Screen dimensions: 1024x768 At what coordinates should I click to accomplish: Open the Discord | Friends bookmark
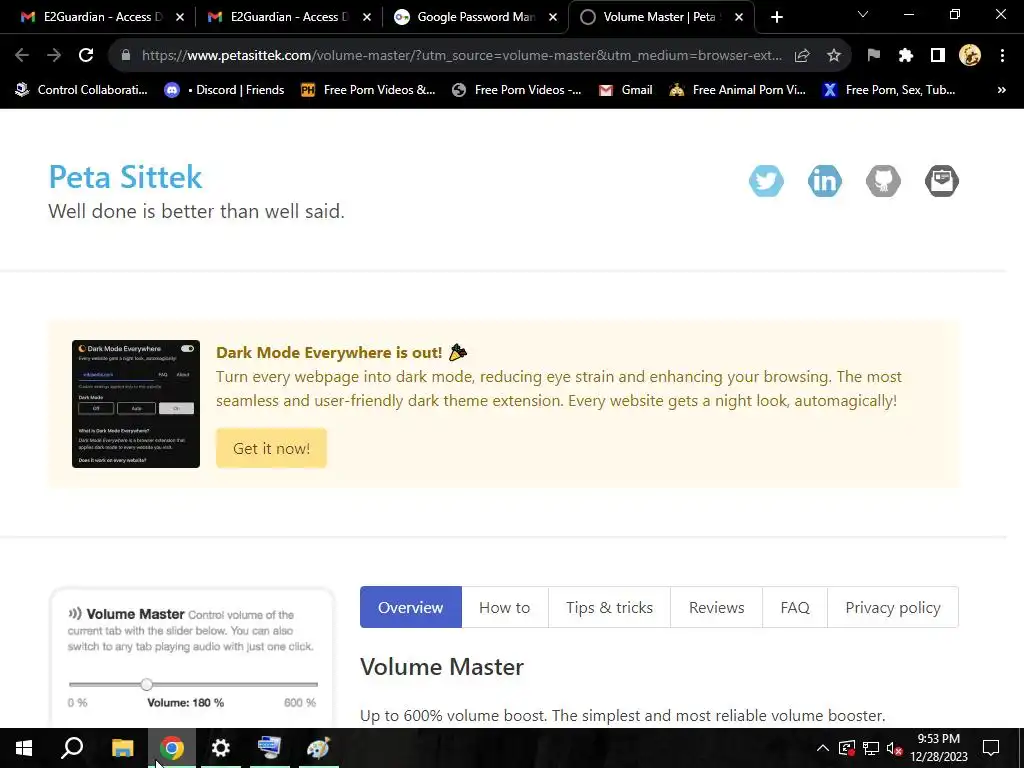click(224, 90)
